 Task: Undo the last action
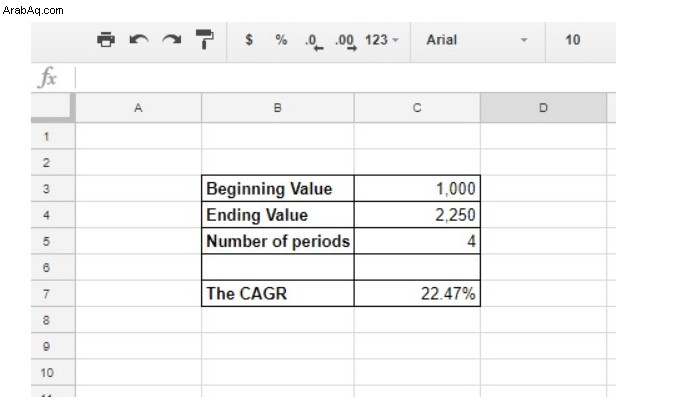(x=139, y=40)
